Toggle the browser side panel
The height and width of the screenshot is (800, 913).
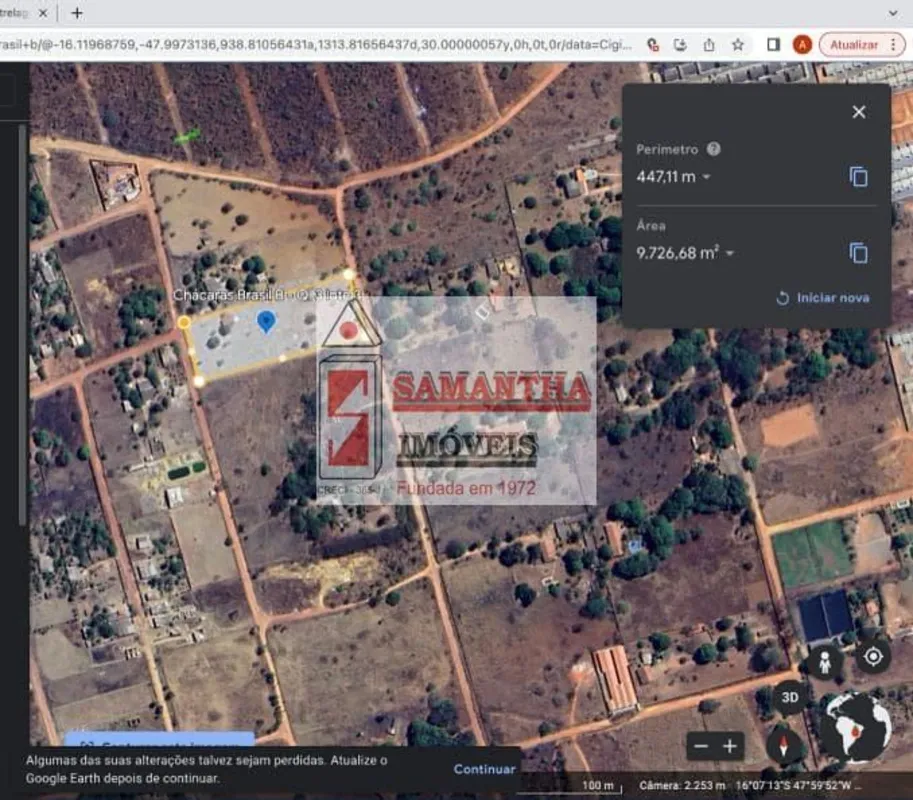pyautogui.click(x=773, y=45)
